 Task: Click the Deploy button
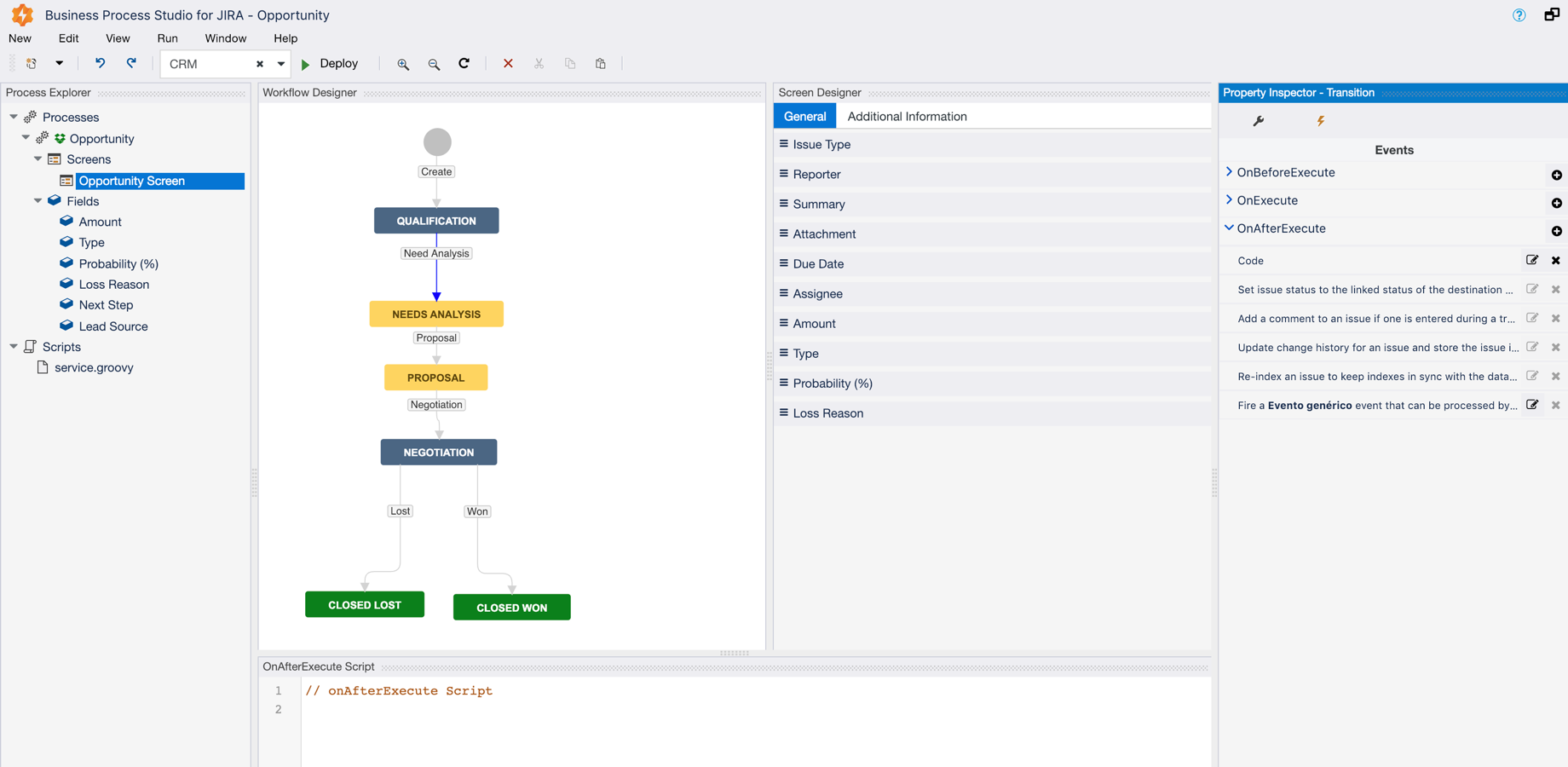coord(338,64)
